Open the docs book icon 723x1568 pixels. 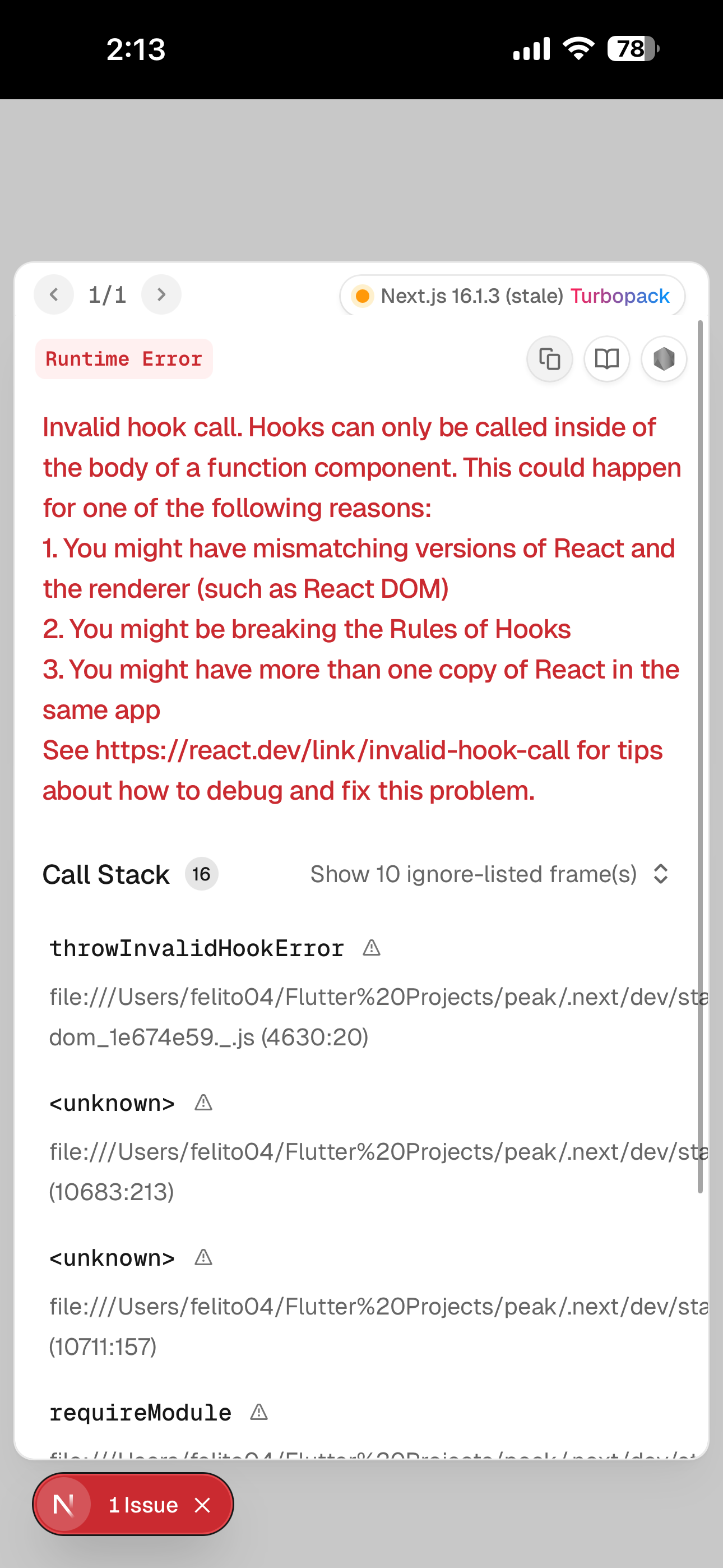click(607, 359)
